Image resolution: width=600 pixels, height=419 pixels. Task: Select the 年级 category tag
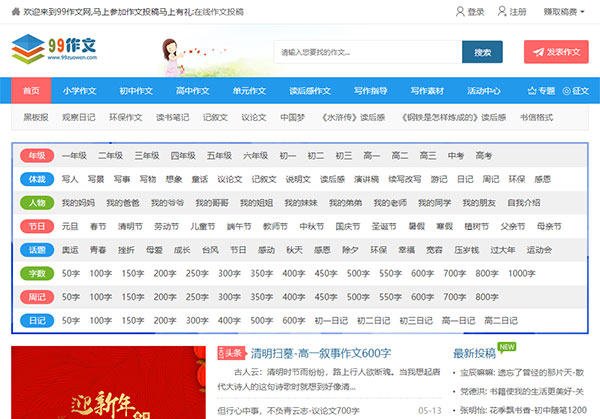click(x=37, y=156)
